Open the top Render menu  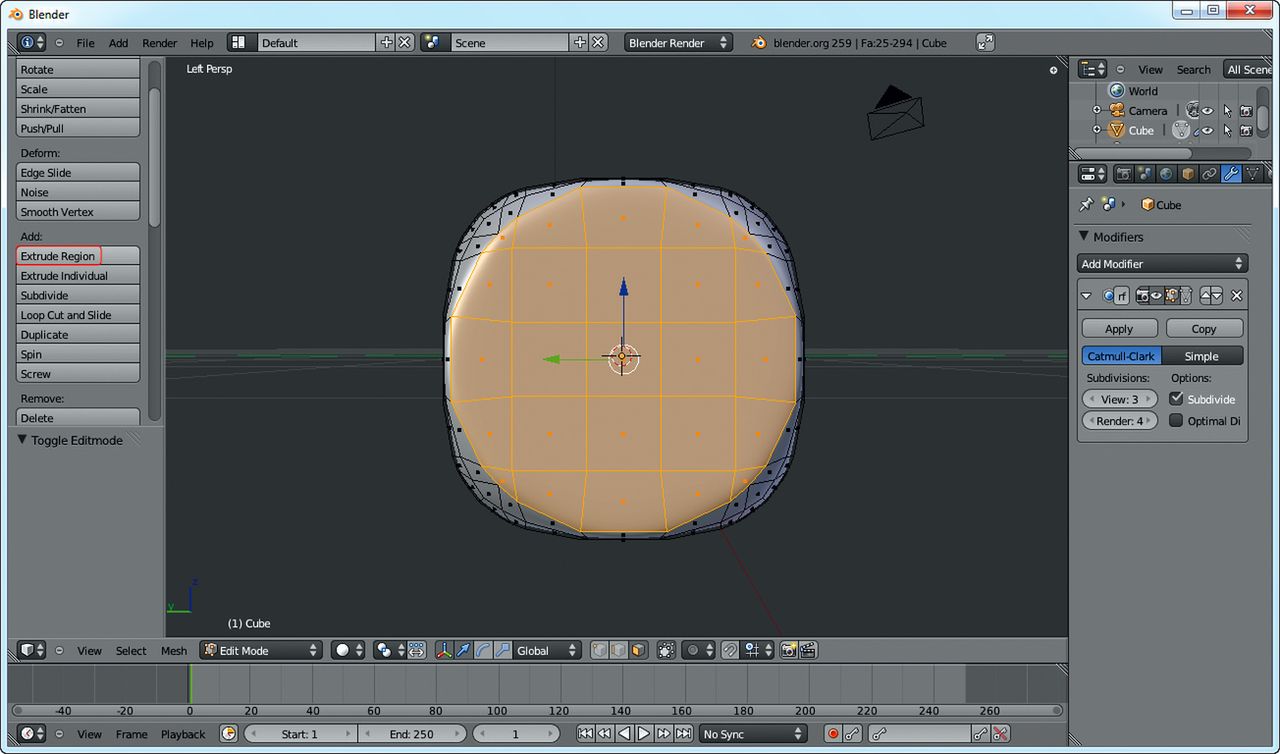point(160,43)
